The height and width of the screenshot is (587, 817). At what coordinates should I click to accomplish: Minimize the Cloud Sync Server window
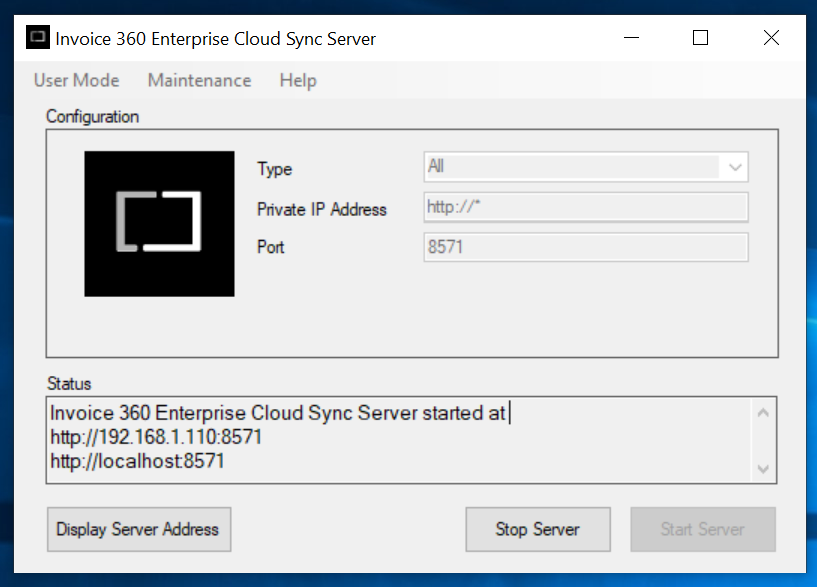pyautogui.click(x=632, y=38)
